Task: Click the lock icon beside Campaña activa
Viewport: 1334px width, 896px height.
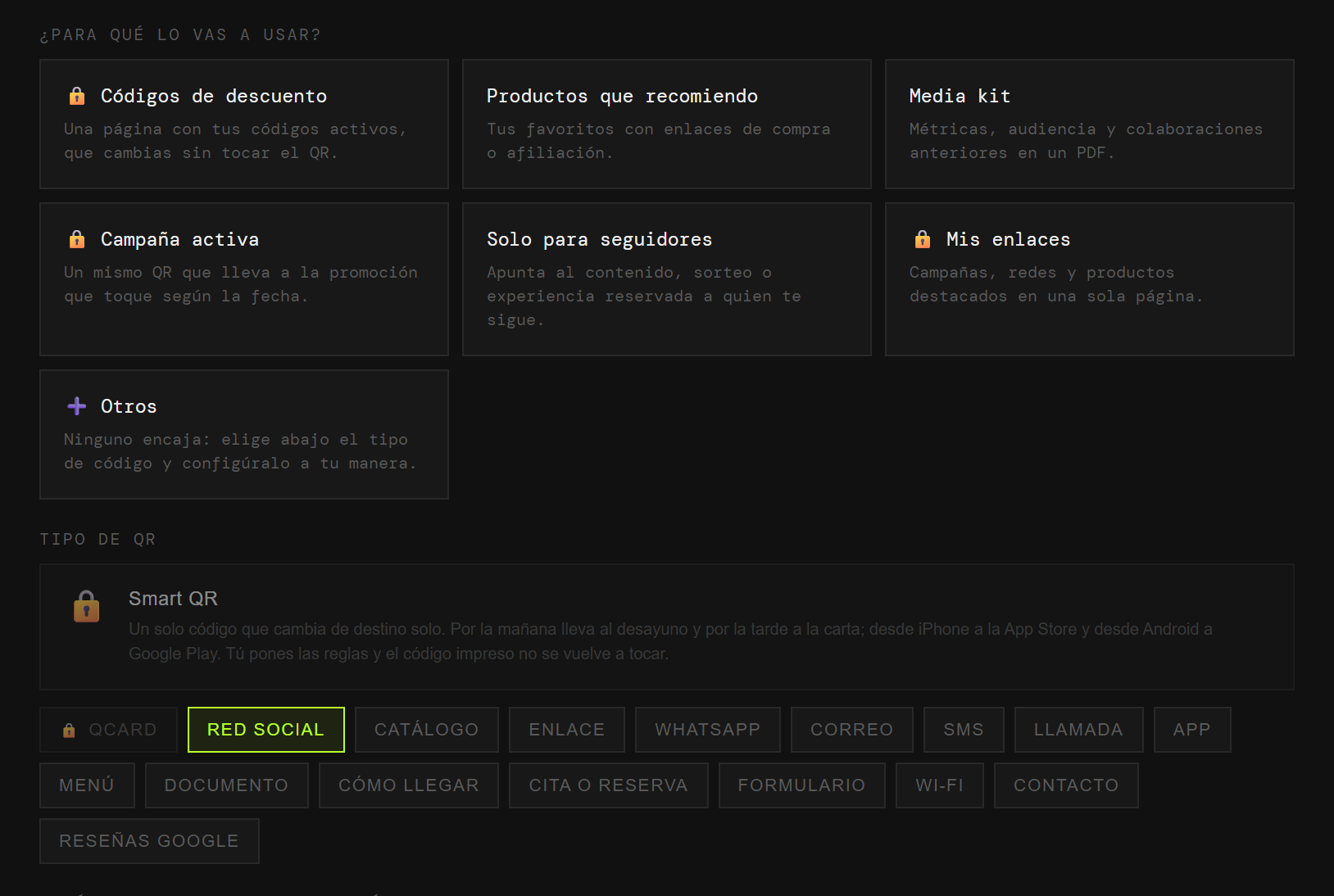Action: [77, 239]
